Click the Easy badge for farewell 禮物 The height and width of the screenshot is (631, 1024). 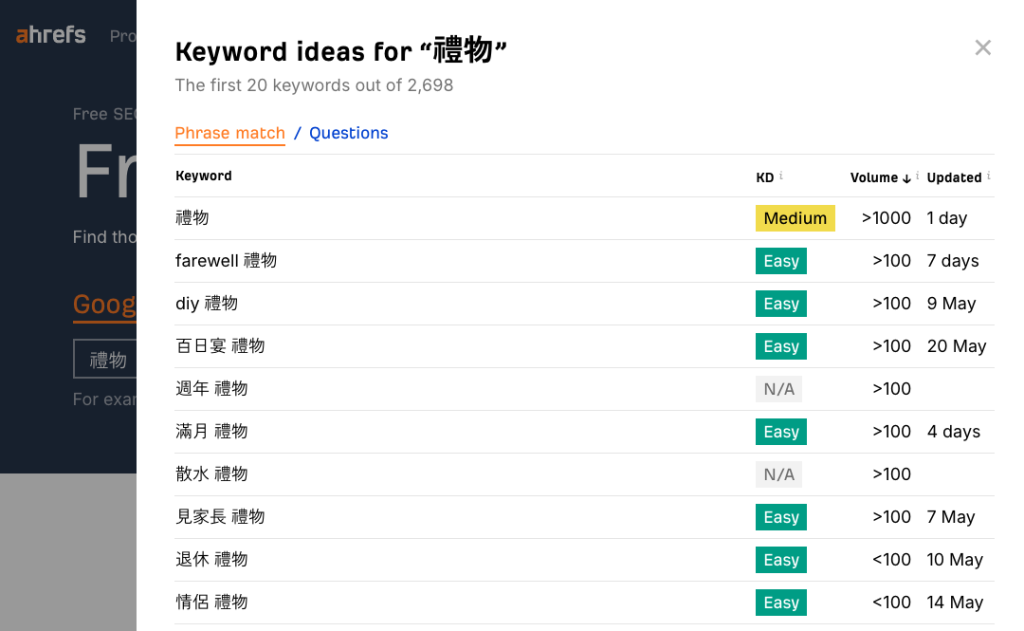coord(781,261)
